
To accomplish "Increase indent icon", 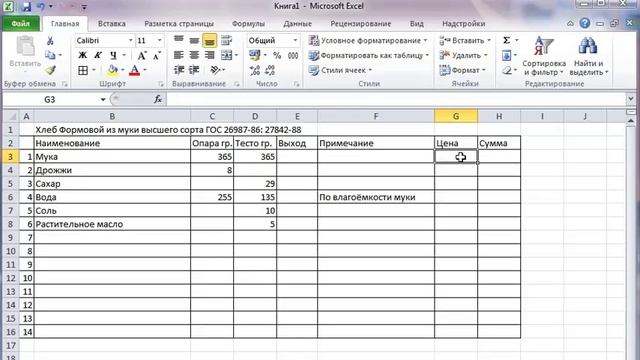I will [194, 70].
